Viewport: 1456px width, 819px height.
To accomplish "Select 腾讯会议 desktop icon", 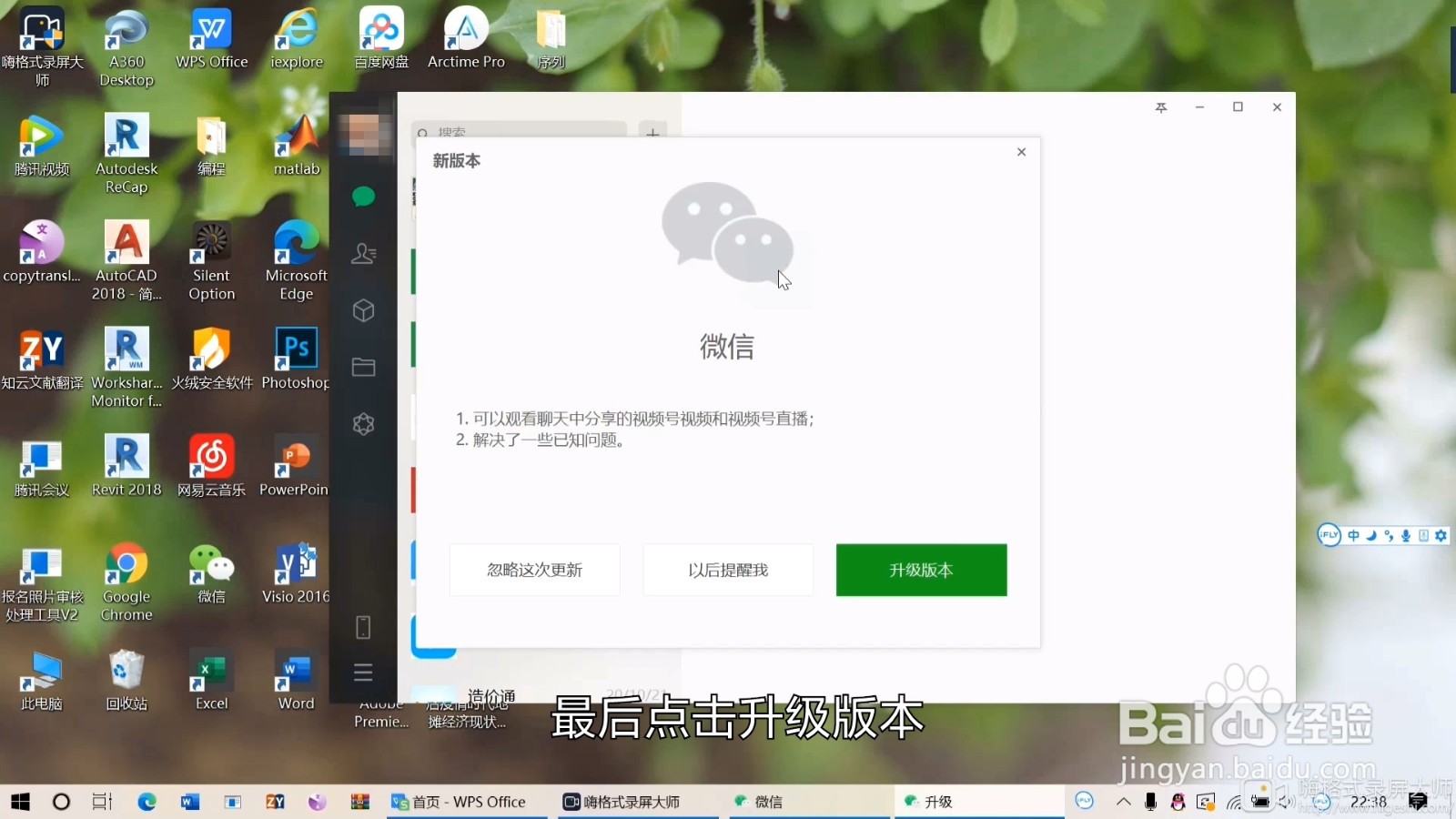I will click(x=41, y=467).
